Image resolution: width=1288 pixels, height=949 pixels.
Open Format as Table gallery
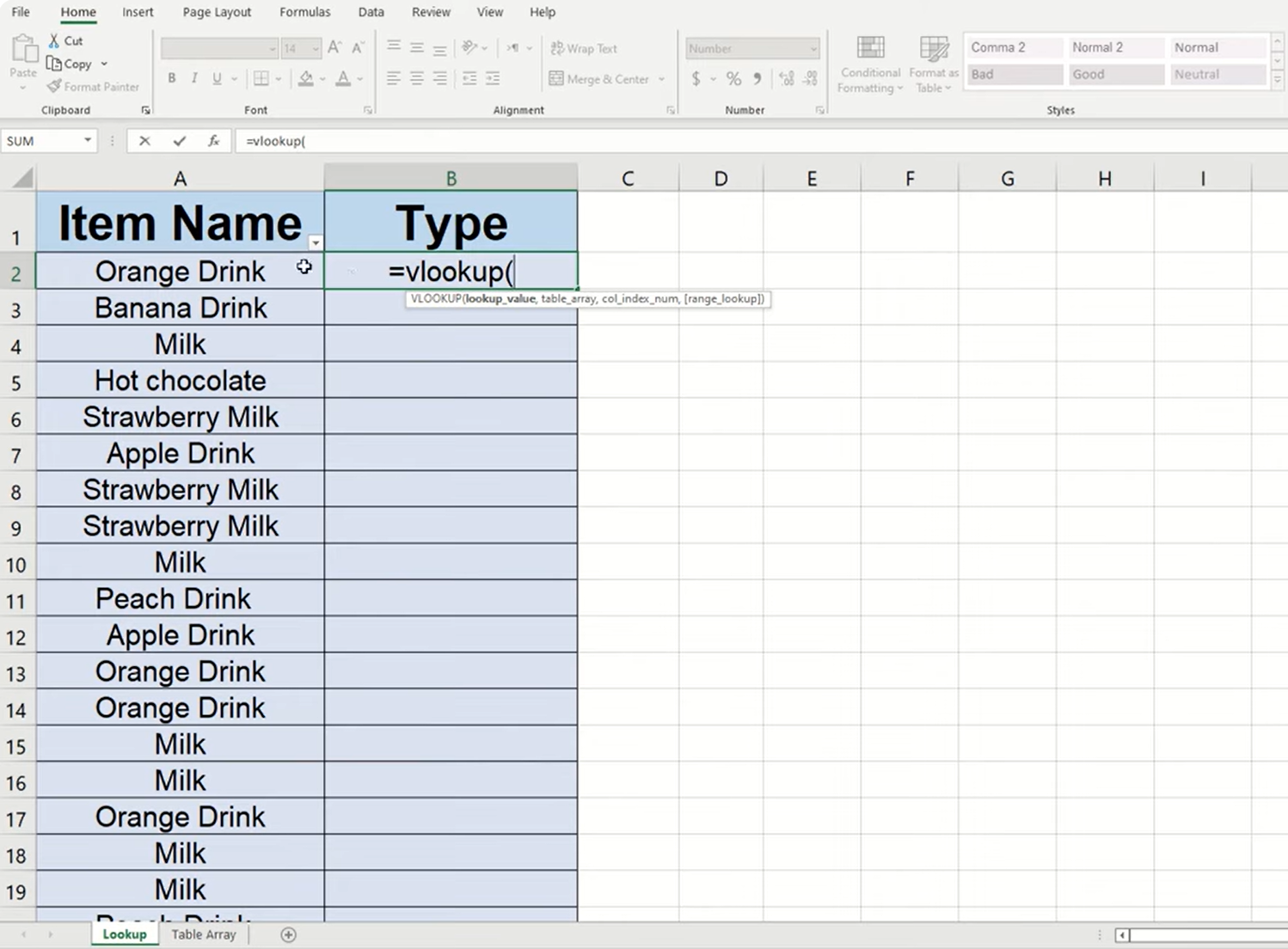point(934,64)
